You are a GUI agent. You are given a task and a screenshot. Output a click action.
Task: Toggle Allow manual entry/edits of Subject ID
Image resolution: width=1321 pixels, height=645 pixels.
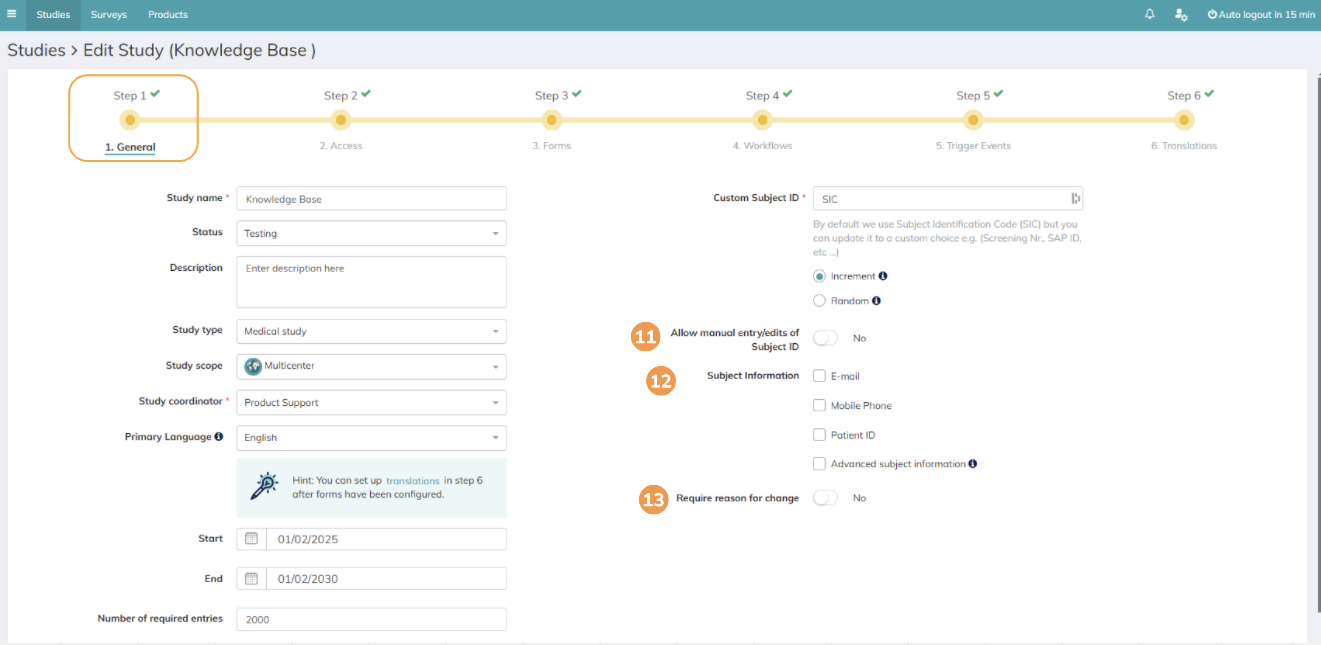(826, 338)
